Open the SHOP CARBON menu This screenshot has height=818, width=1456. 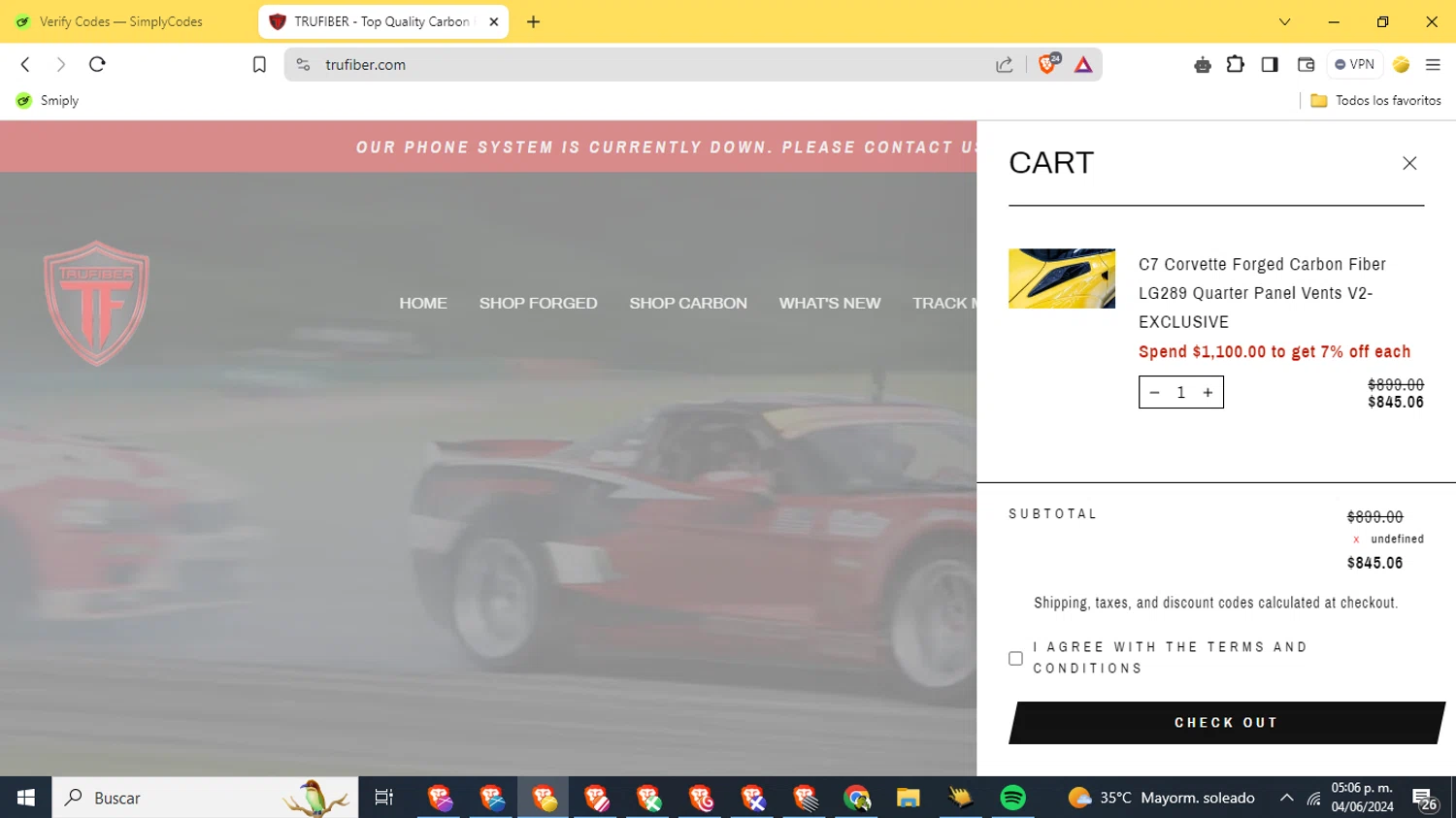click(688, 303)
